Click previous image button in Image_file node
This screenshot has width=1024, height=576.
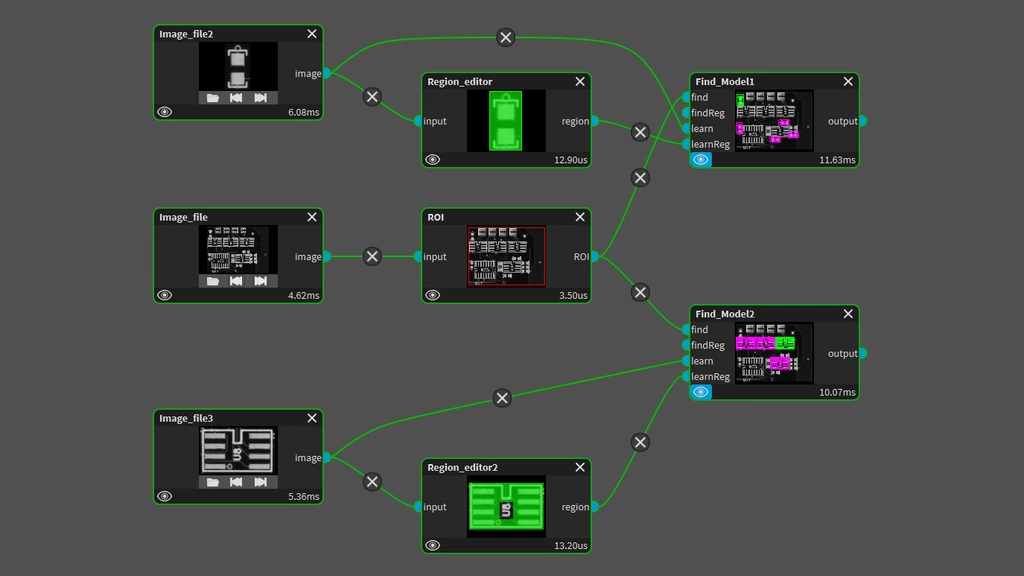pyautogui.click(x=237, y=282)
